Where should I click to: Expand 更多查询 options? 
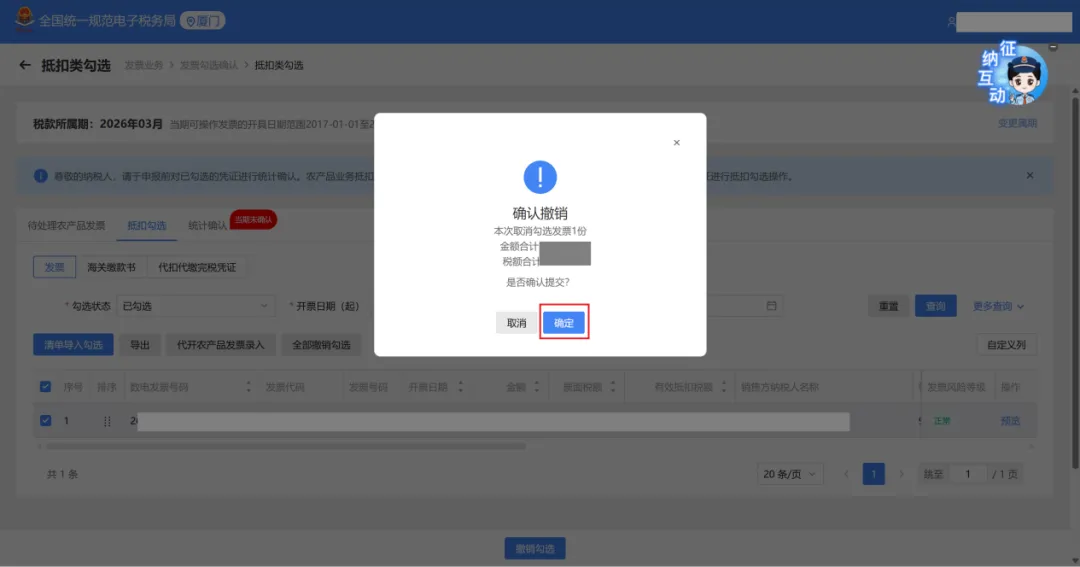998,306
